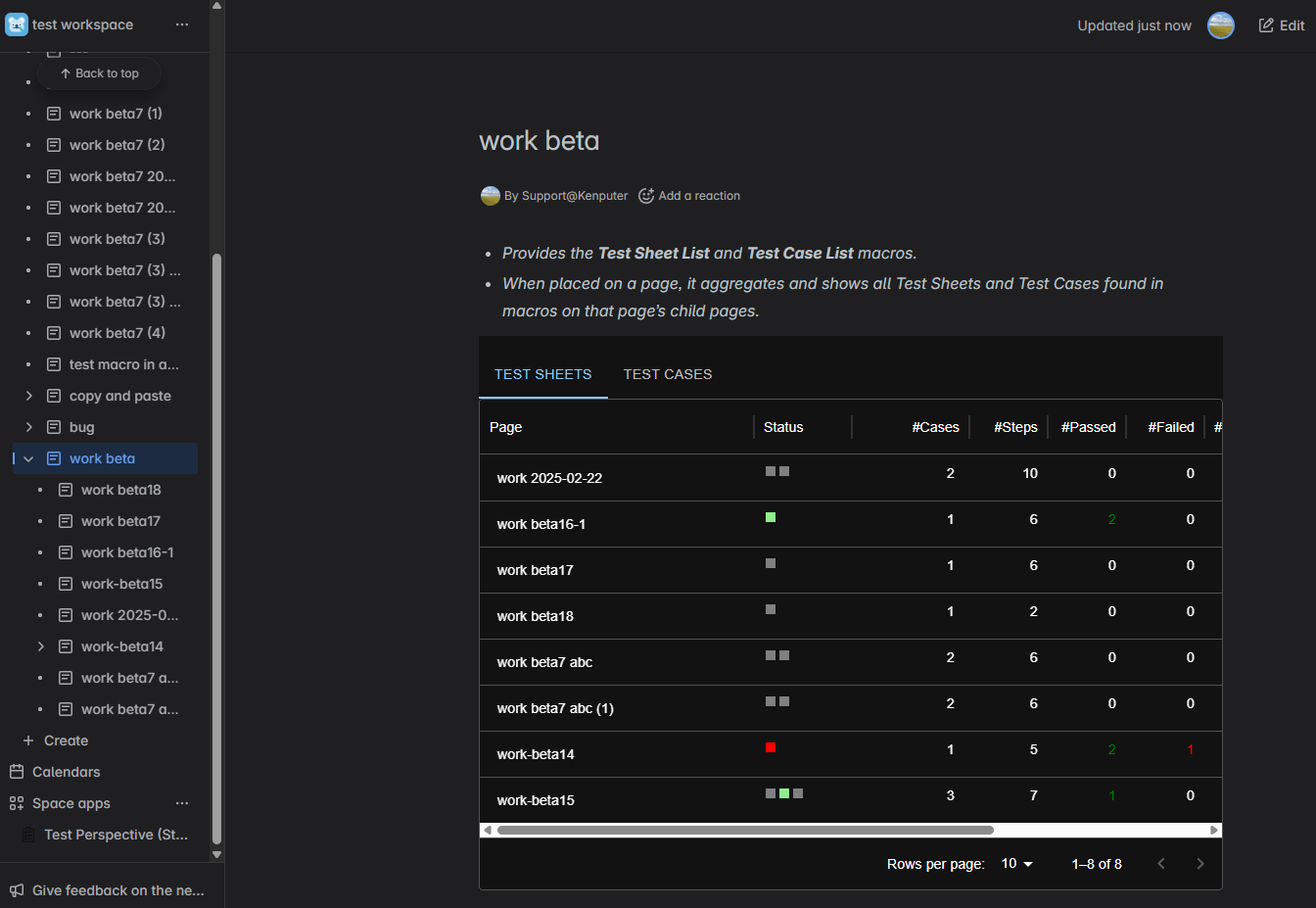Select the TEST SHEETS tab

pos(542,374)
